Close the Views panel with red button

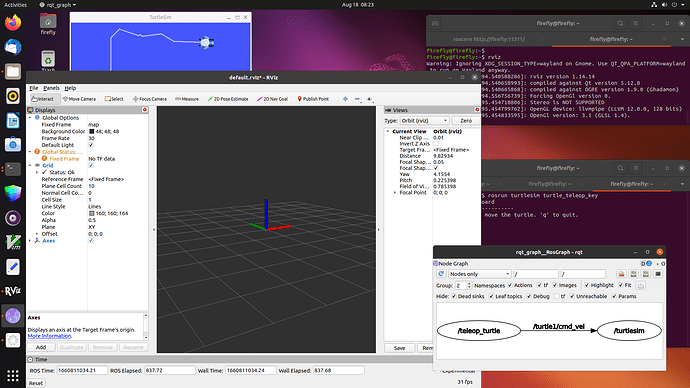[477, 110]
